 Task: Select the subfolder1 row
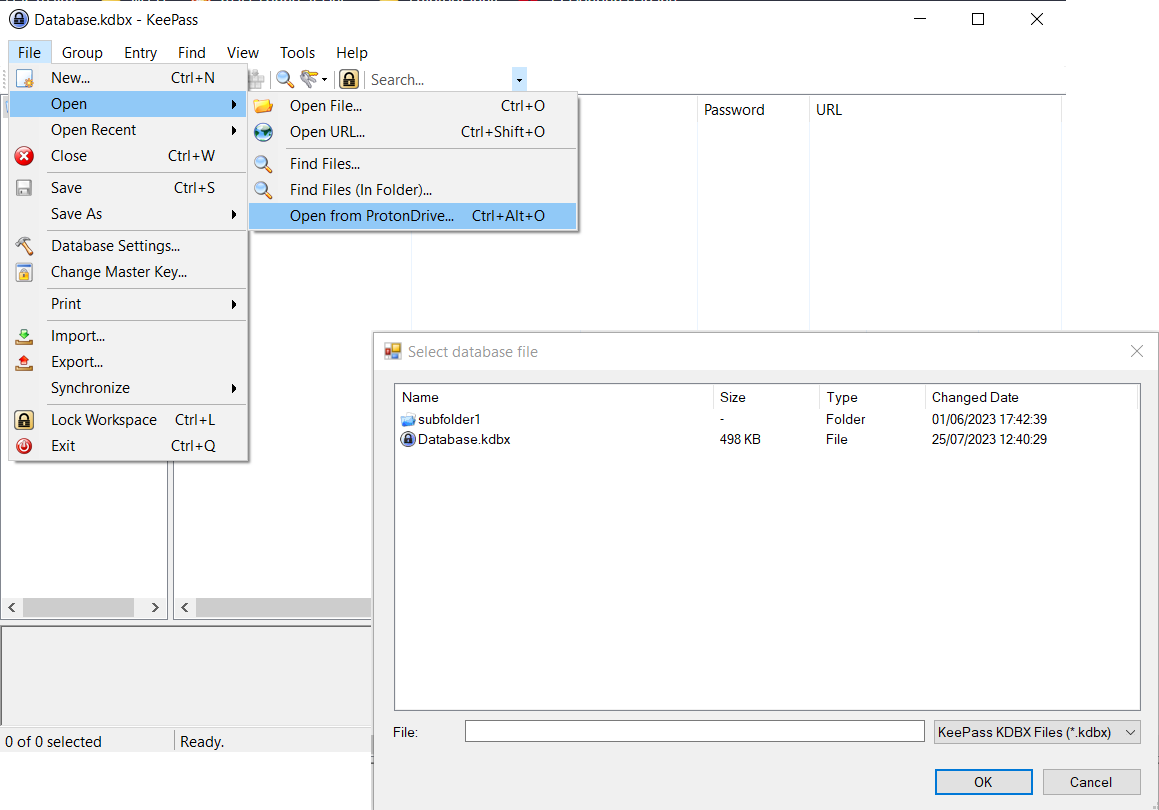tap(767, 419)
